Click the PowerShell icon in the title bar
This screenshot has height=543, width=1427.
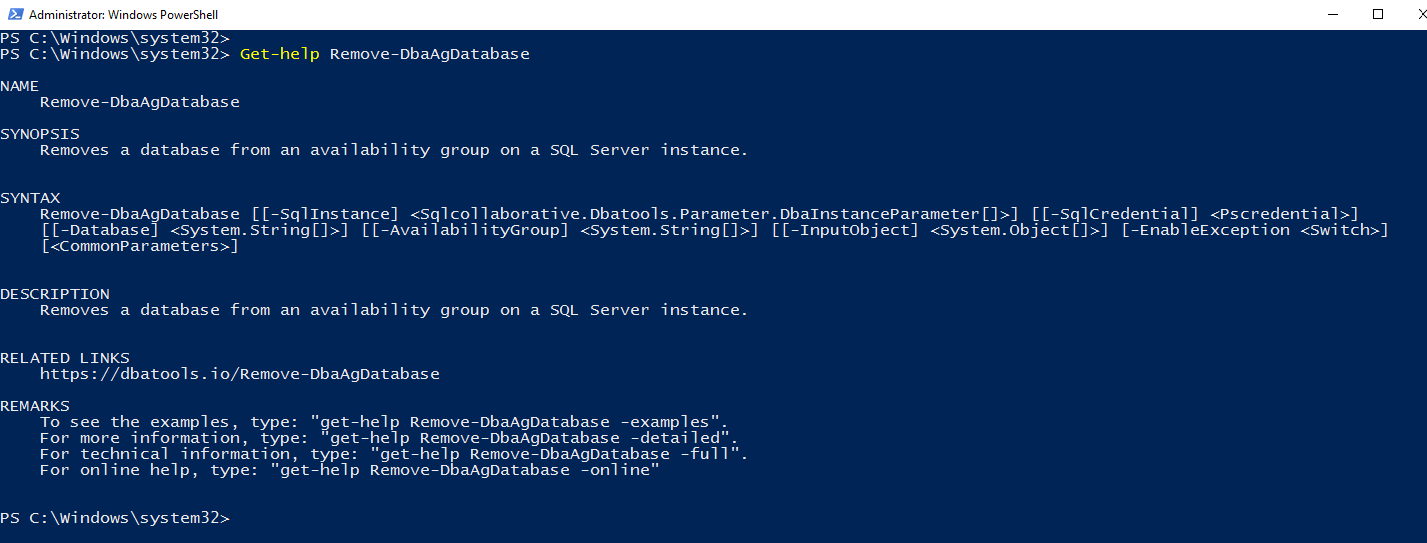[13, 14]
